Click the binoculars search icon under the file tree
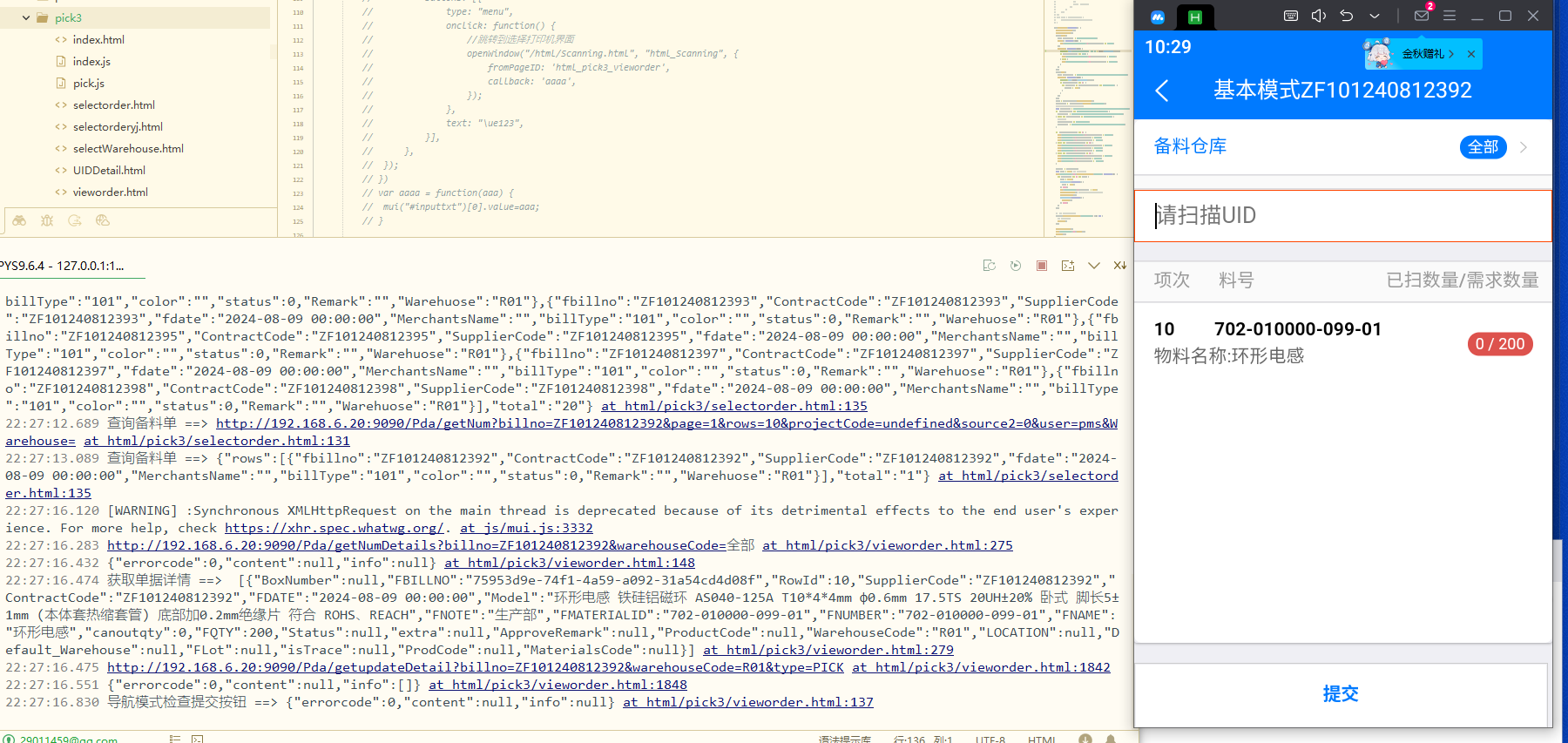Screen dimensions: 1568x743 pyautogui.click(x=19, y=220)
